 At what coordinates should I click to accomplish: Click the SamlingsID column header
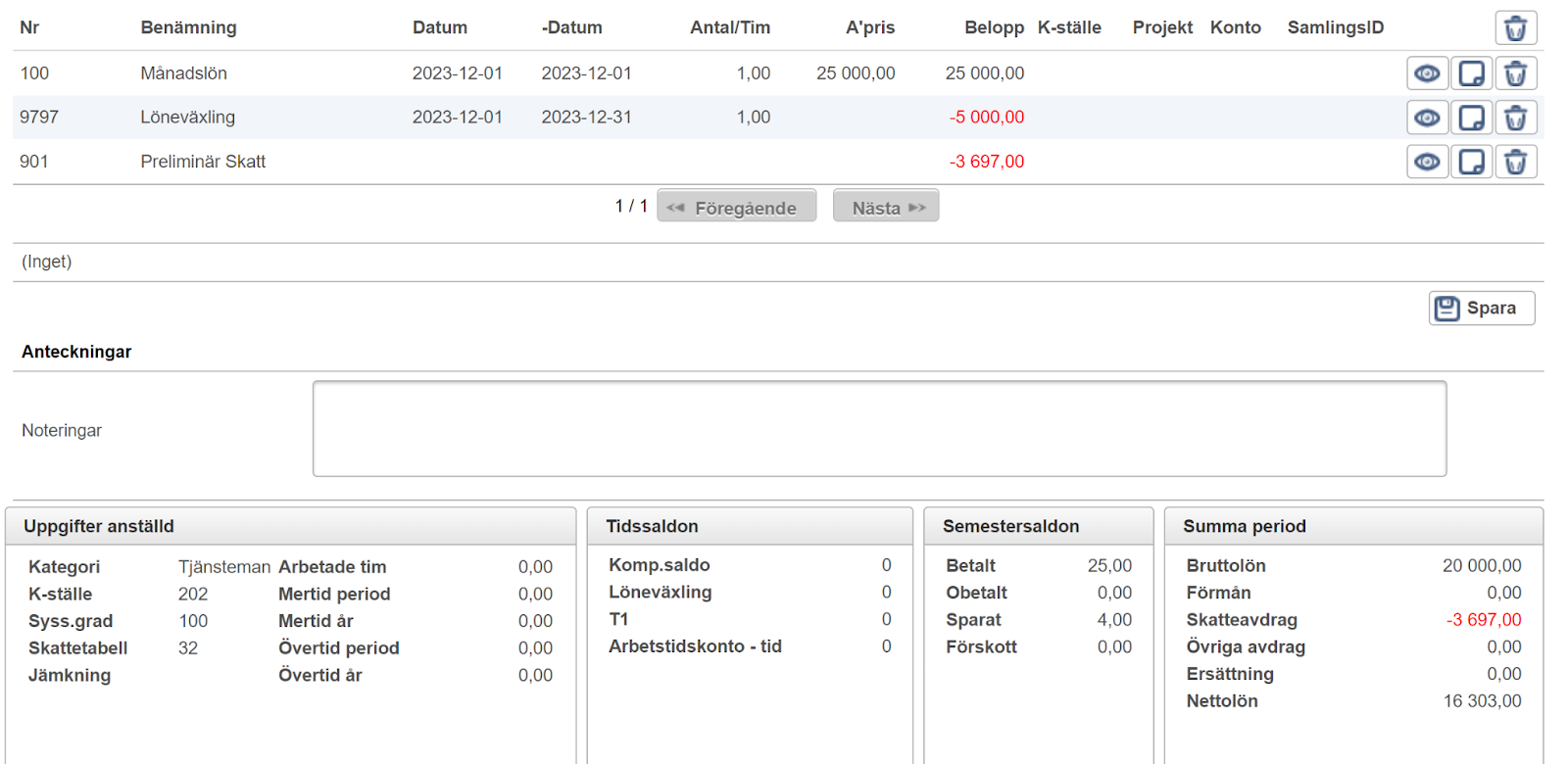coord(1336,27)
